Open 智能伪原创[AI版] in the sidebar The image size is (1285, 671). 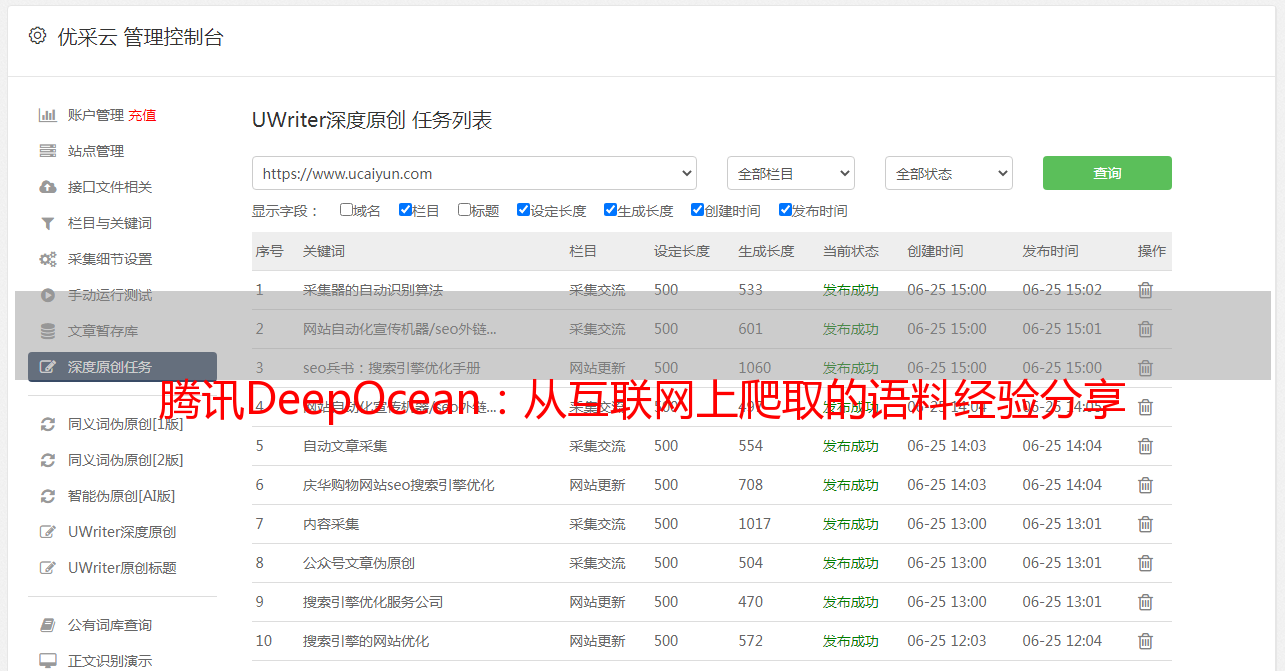coord(122,496)
